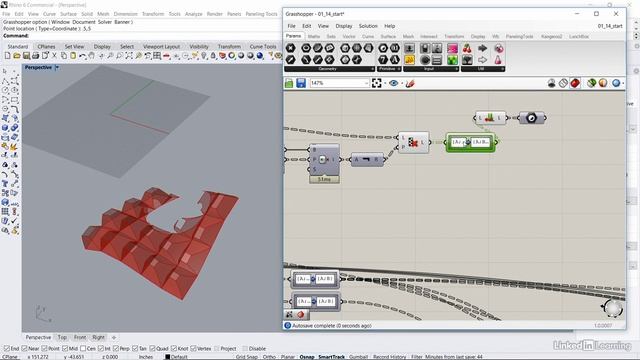Select the solid black arrow in Util group
The image size is (640, 360).
[x=482, y=49]
